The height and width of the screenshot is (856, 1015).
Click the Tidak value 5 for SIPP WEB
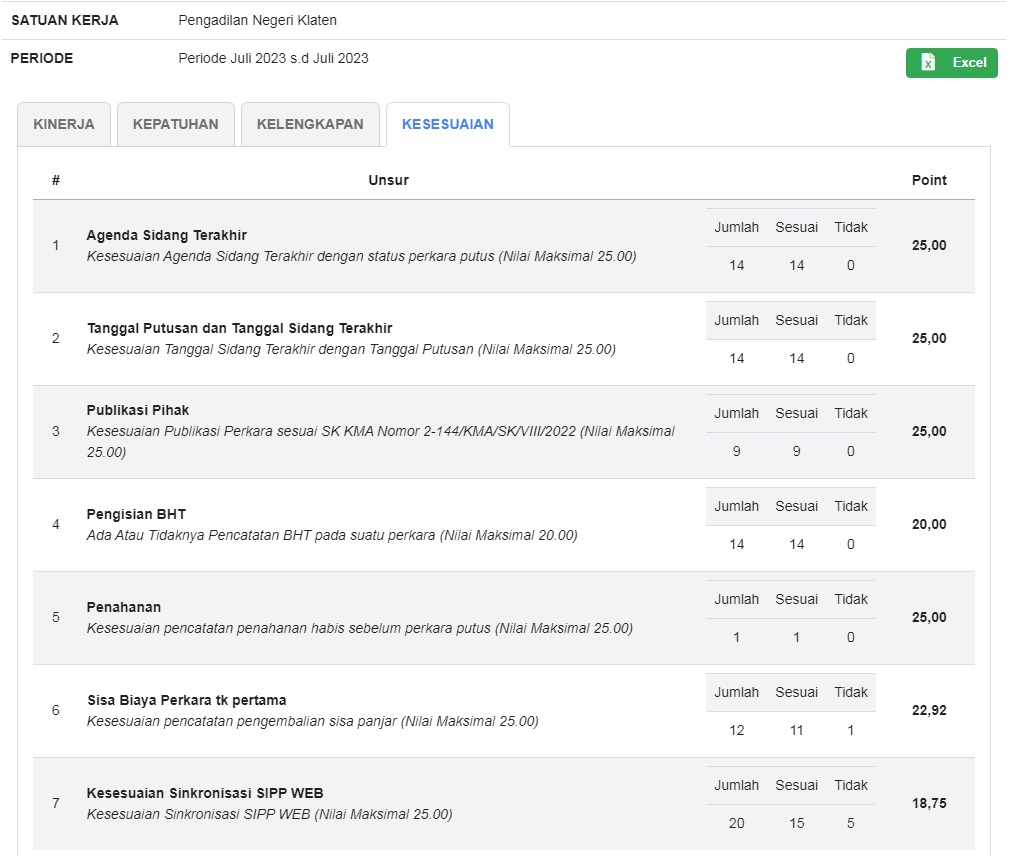click(850, 823)
